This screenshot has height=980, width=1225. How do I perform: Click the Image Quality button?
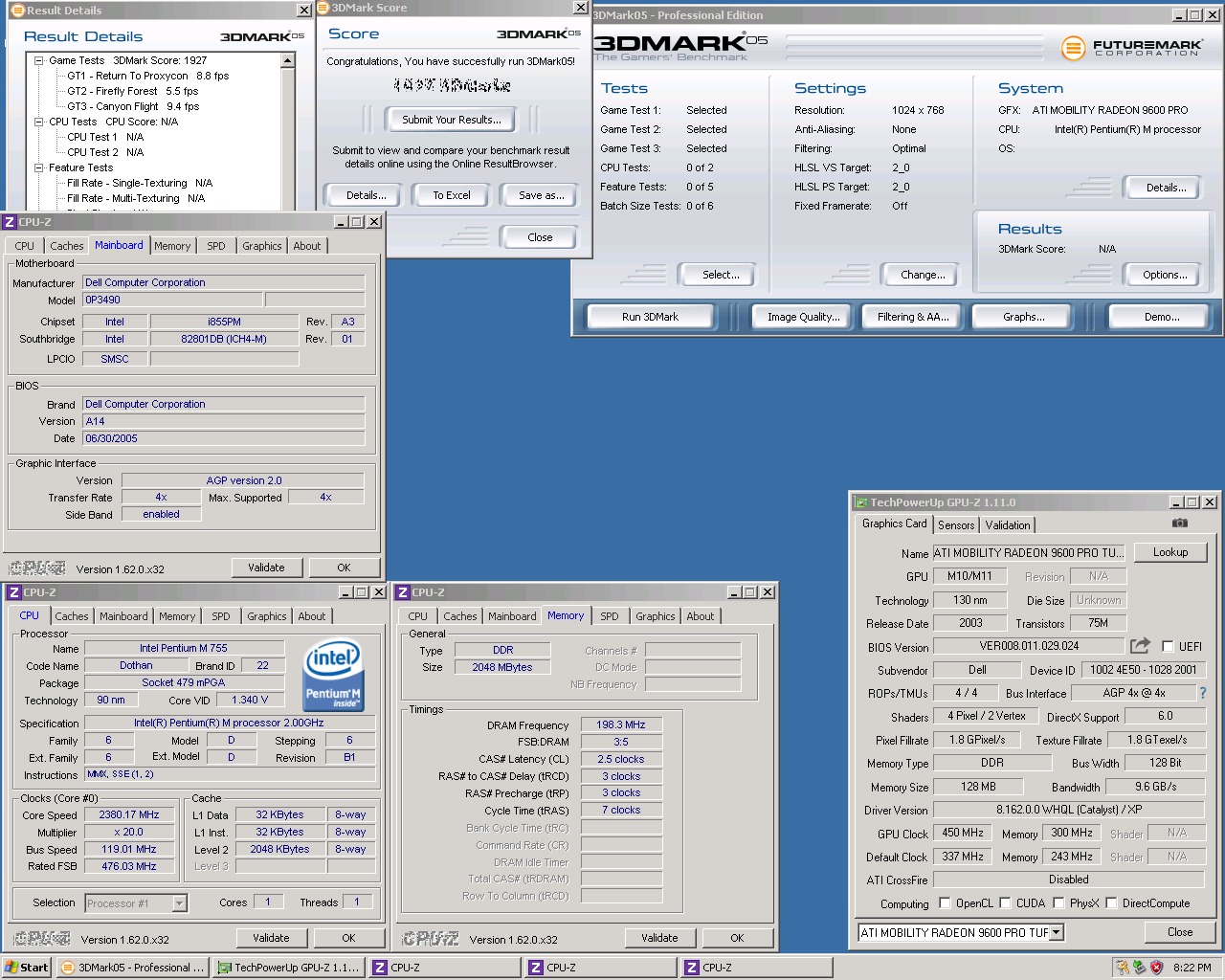click(x=803, y=317)
